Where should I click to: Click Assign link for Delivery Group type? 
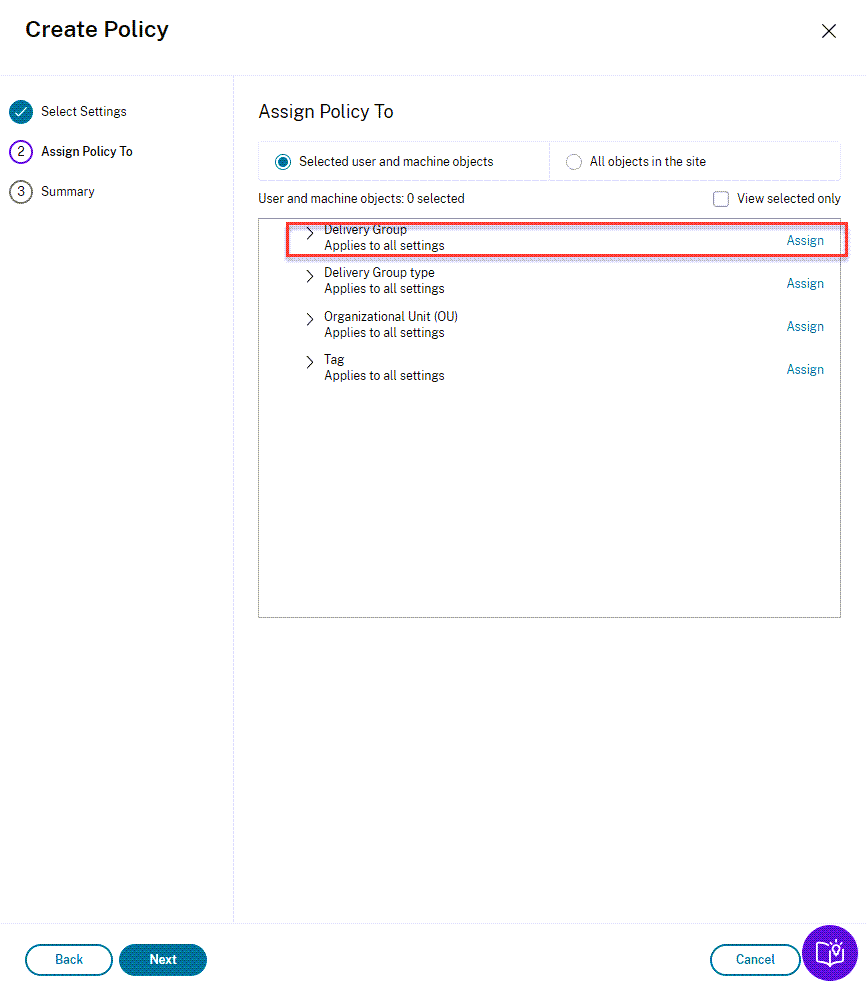805,284
